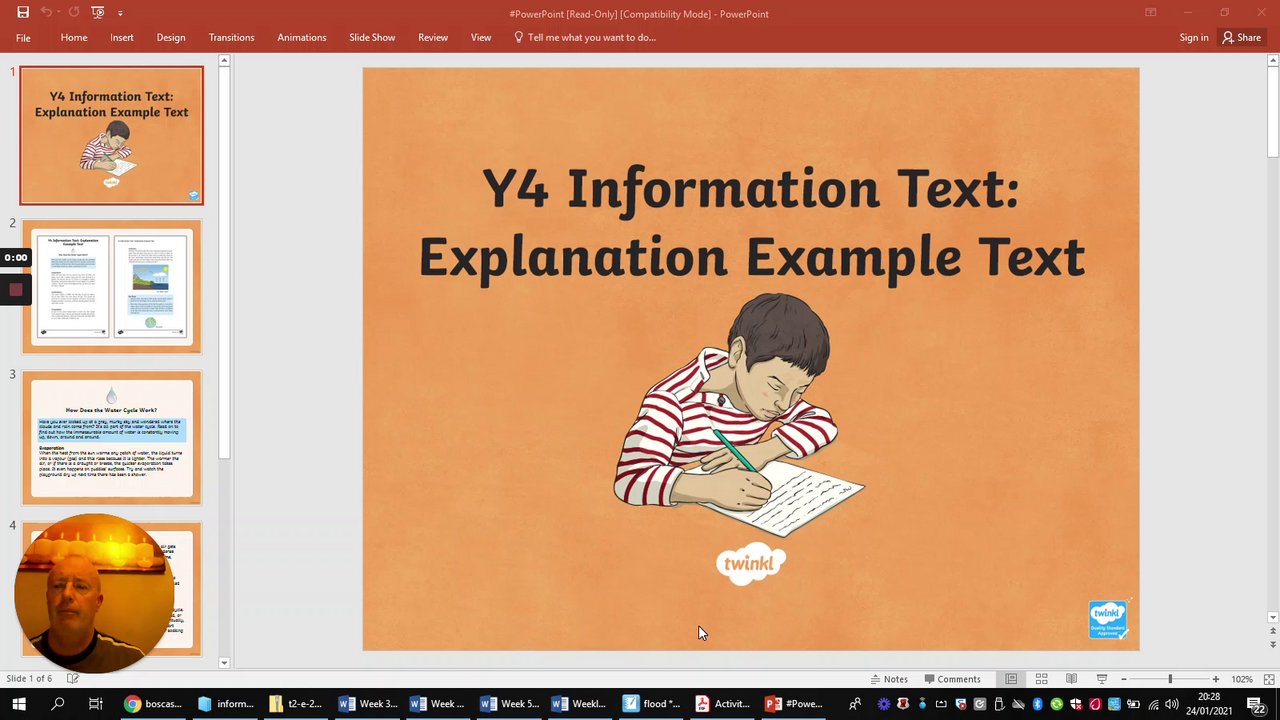Click Wi-Fi network icon in system tray
This screenshot has height=720, width=1280.
[x=1152, y=704]
